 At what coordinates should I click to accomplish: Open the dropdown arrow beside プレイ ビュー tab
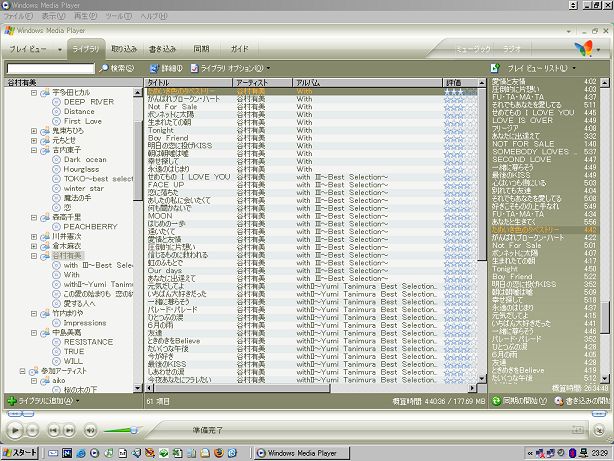(60, 50)
